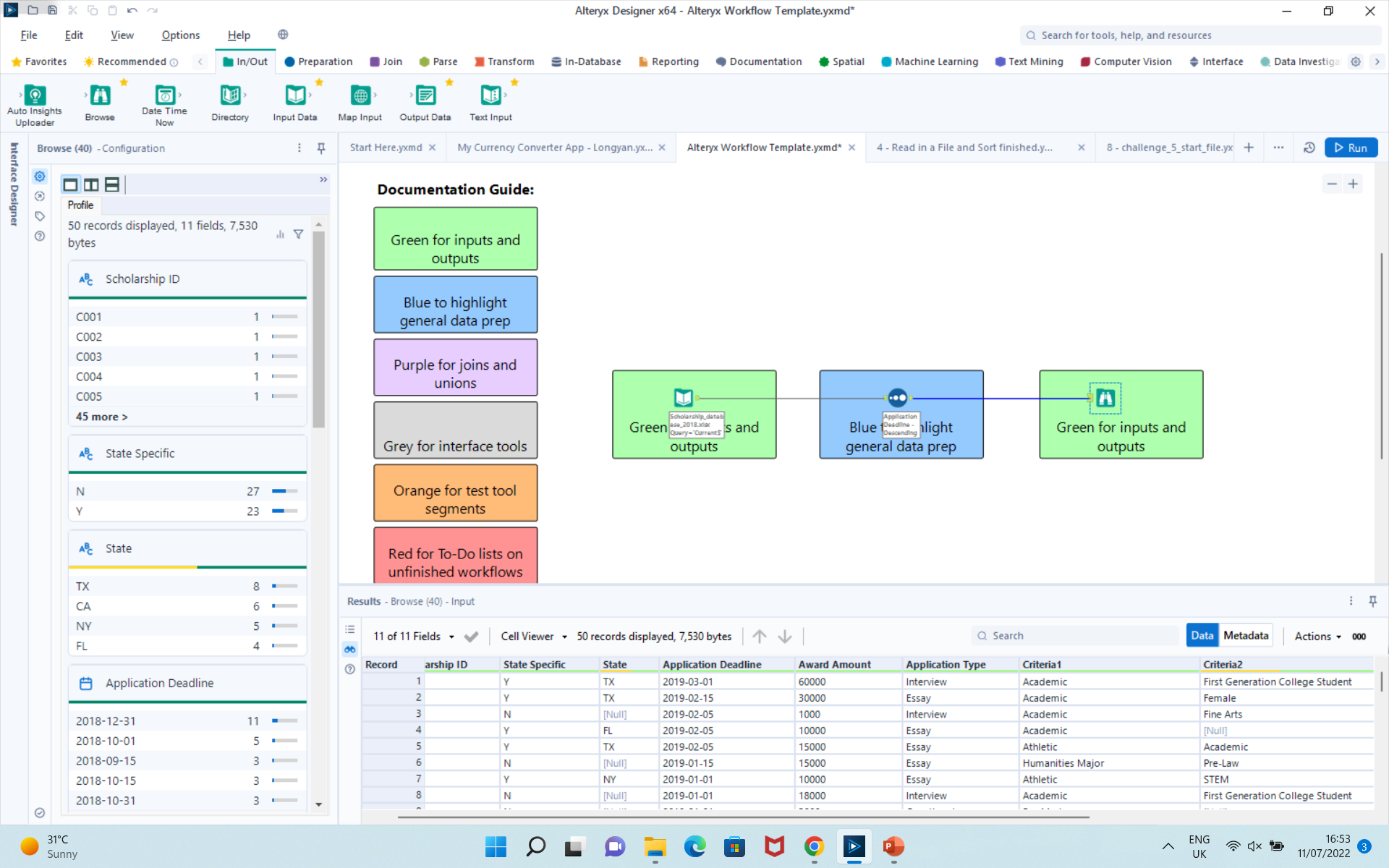Switch to side-by-side split layout
Screen dimensions: 1389x868
coord(91,184)
